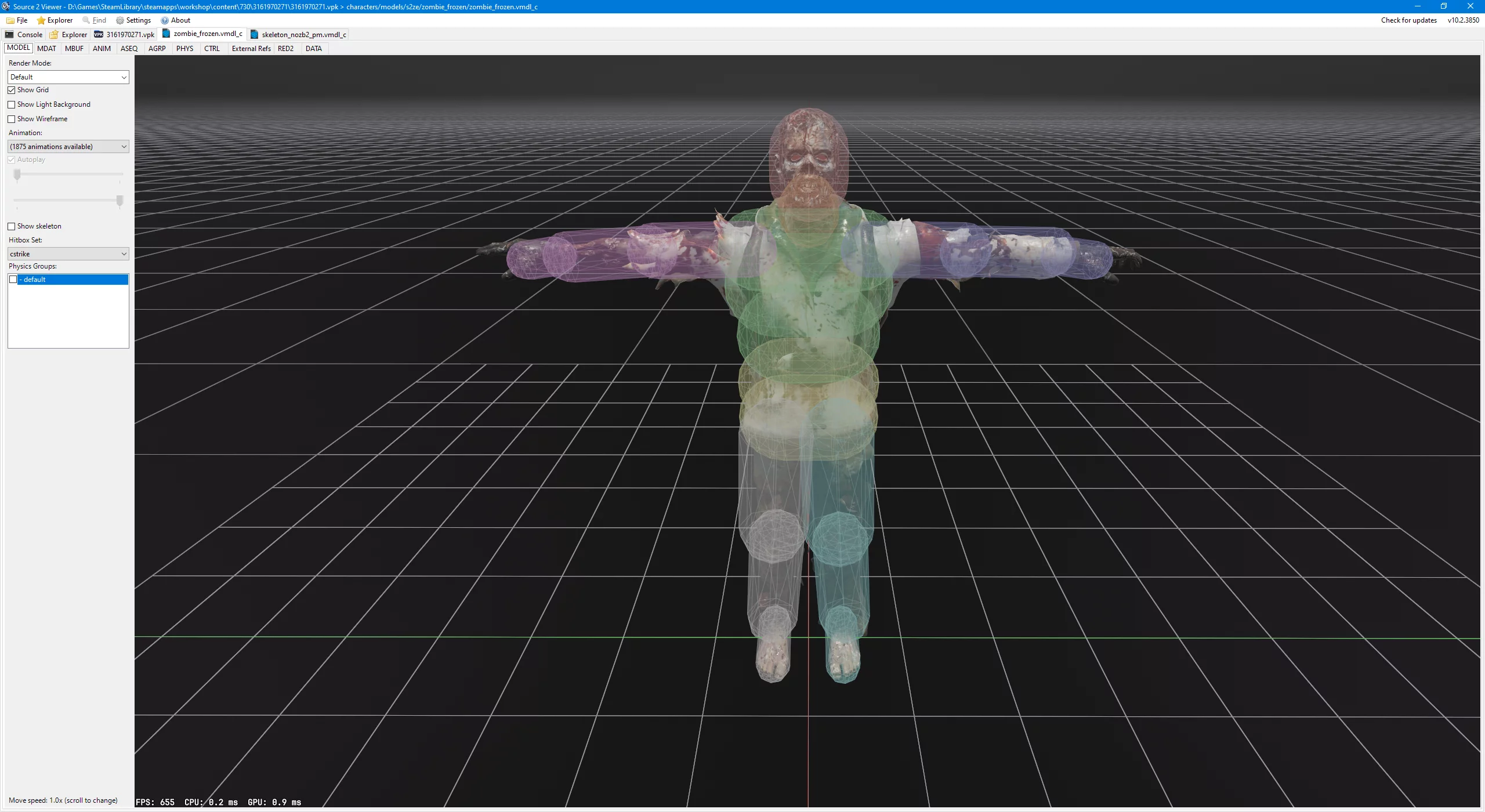The width and height of the screenshot is (1485, 812).
Task: Restore down the Source 2 Viewer window
Action: click(1444, 6)
